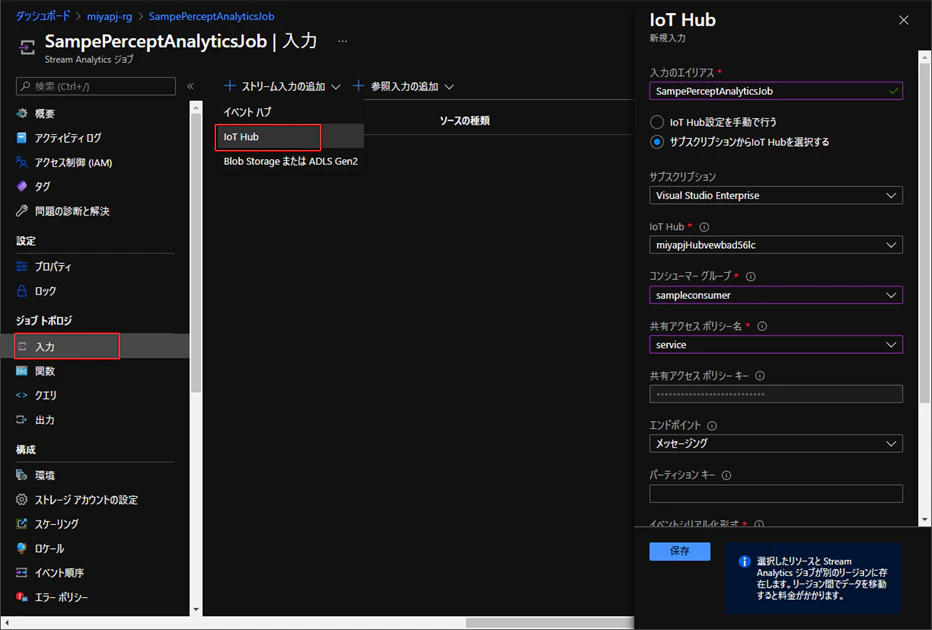
Task: Choose IoT Hub from input menu
Action: pos(289,137)
